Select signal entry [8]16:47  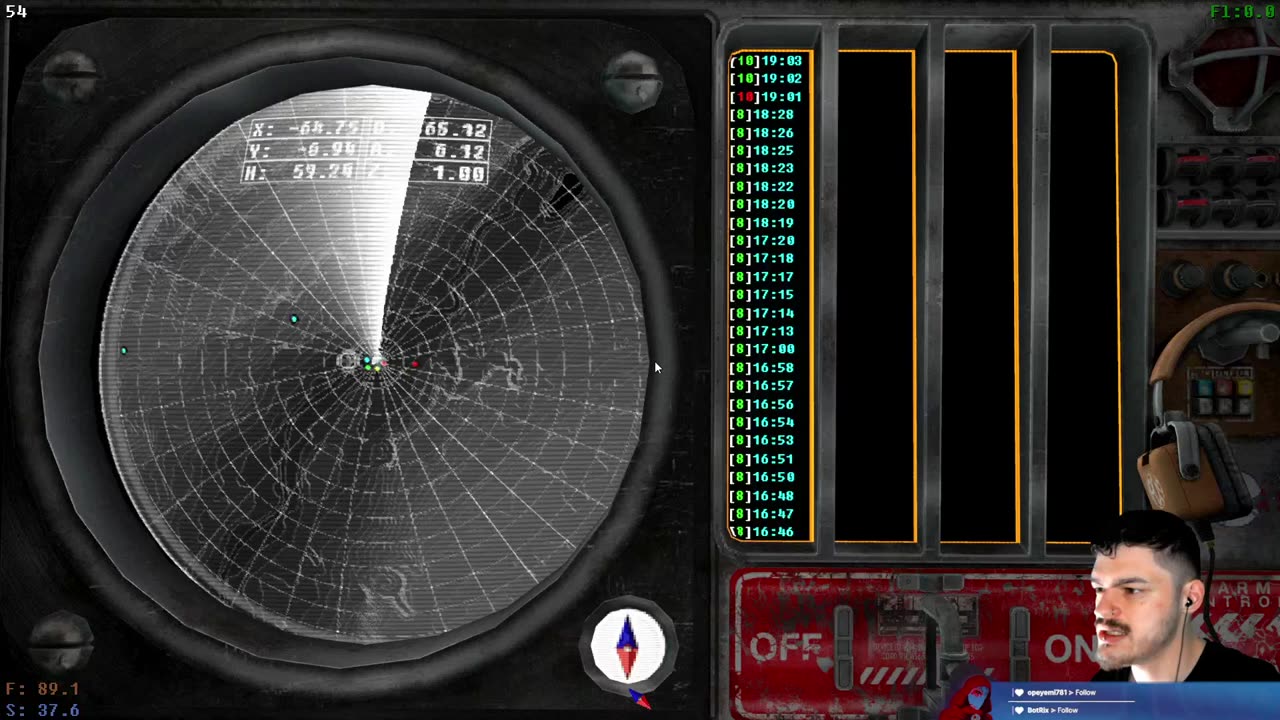[x=764, y=514]
